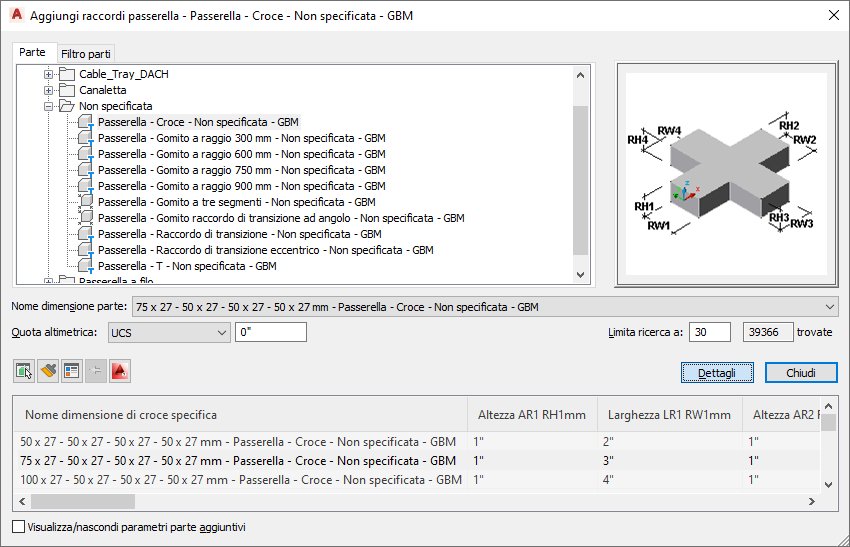Select the 50 x 27 - 50 x 27 table row name
Screen dimensions: 850x547
pos(238,442)
